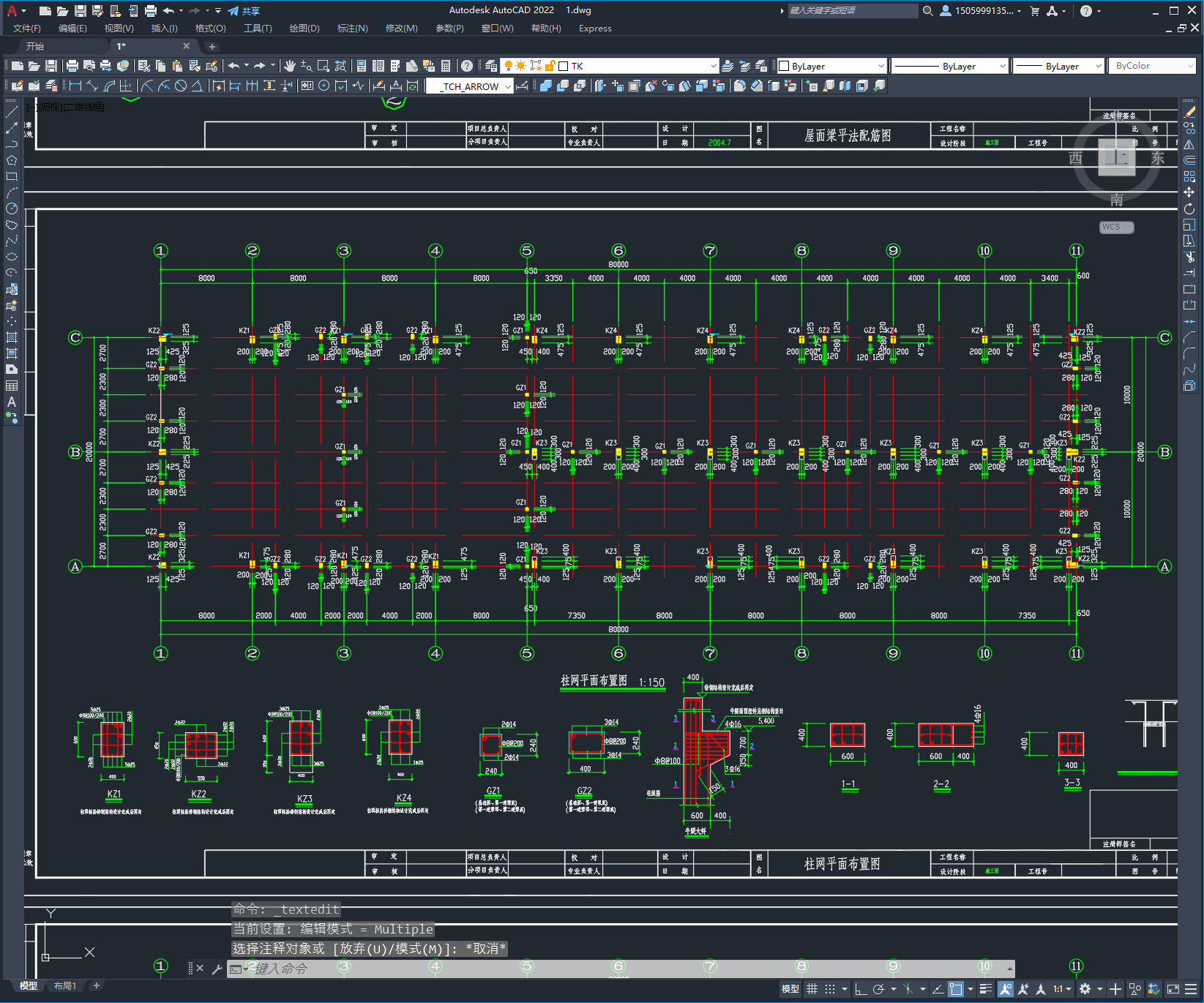Click the search magnifier icon in title bar
Viewport: 1204px width, 1003px height.
pos(928,11)
